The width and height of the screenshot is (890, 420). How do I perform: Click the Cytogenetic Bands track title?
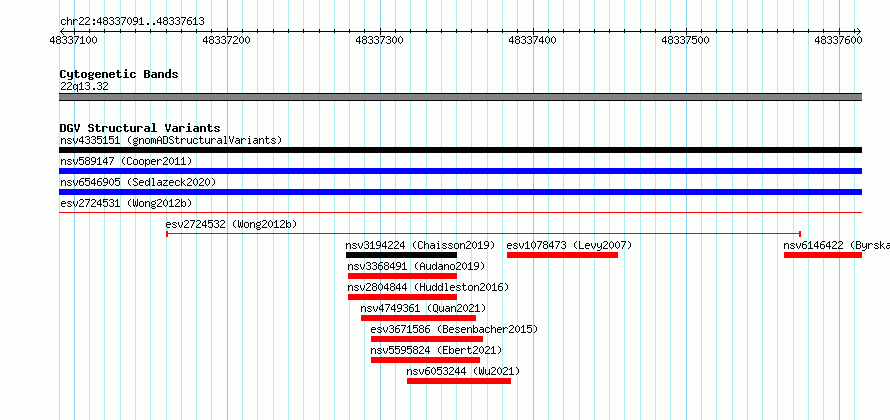119,74
